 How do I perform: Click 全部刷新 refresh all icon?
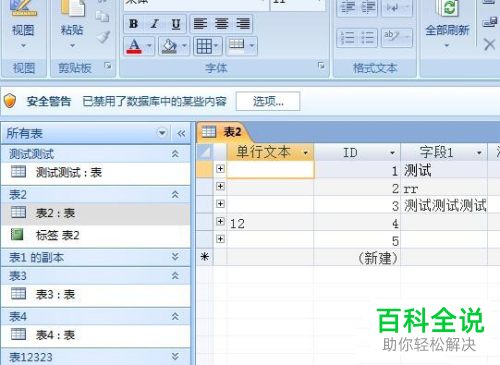[x=448, y=8]
